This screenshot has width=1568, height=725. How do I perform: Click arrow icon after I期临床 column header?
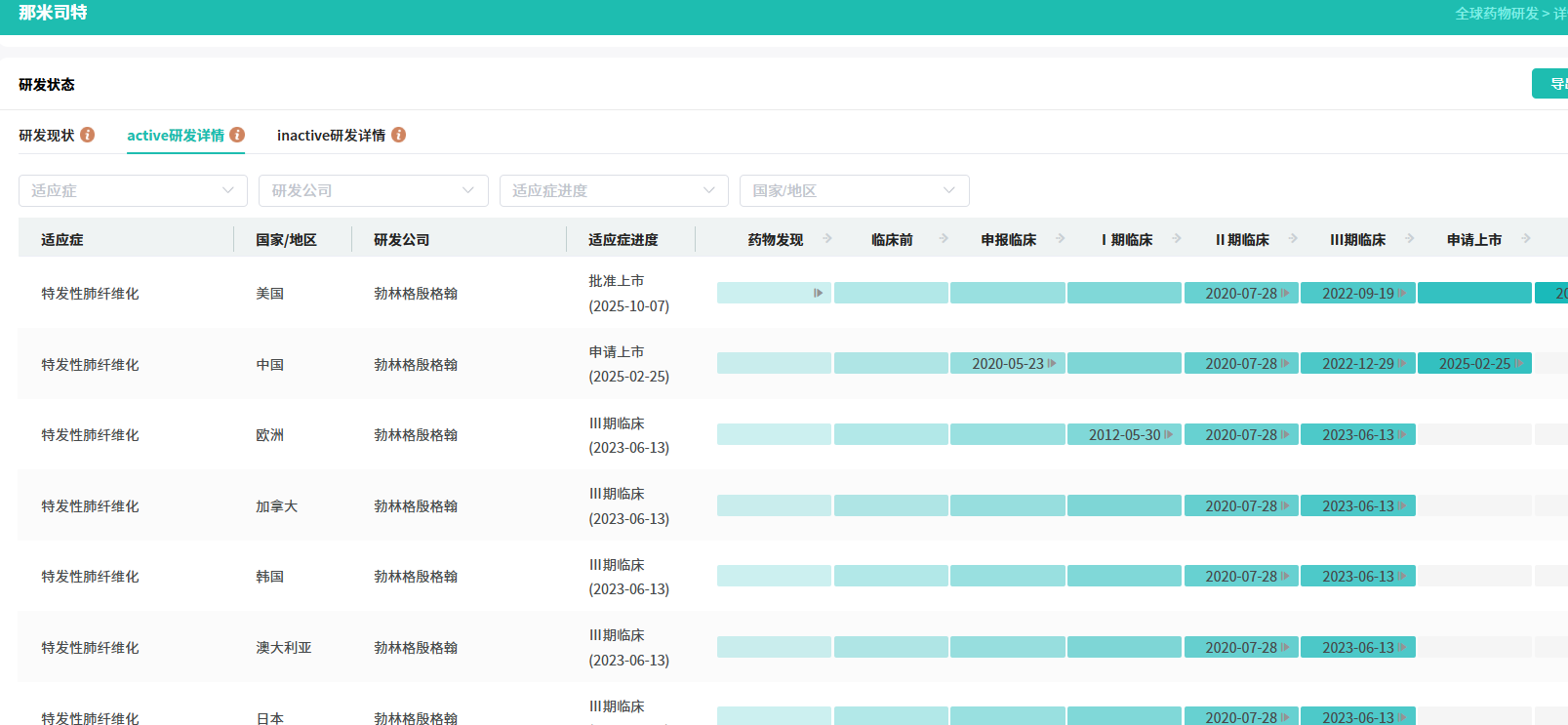[1177, 238]
